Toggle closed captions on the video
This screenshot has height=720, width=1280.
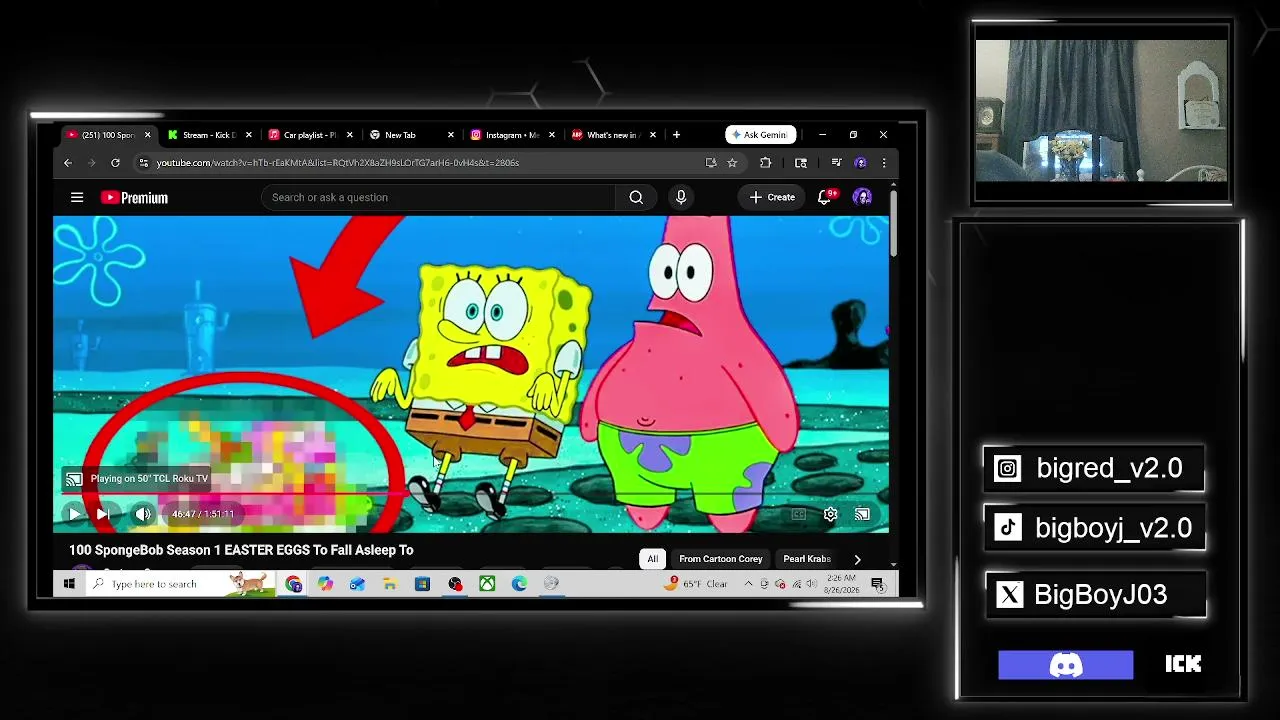coord(798,514)
